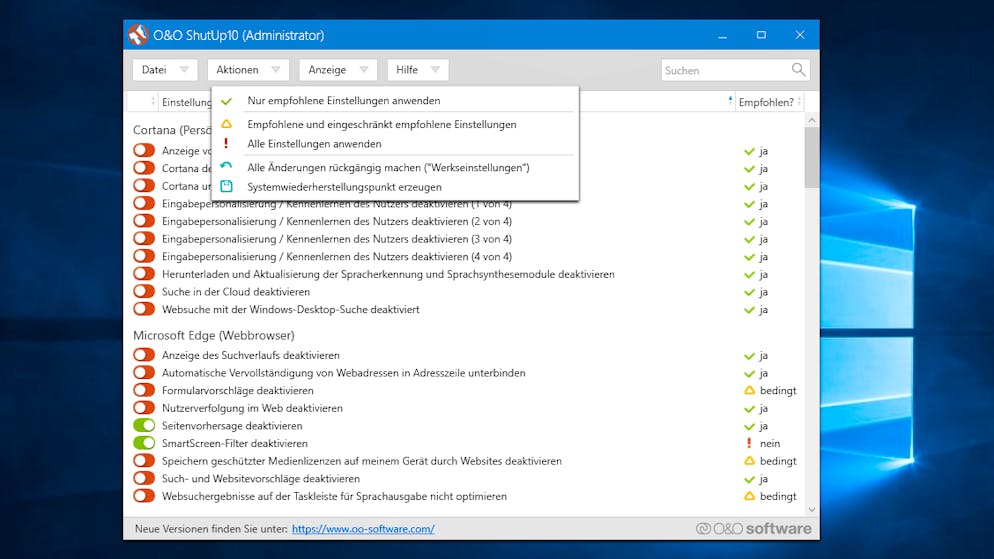Enable 'Nutzerverfolgung im Web deaktivieren' switch
This screenshot has width=994, height=559.
[144, 408]
